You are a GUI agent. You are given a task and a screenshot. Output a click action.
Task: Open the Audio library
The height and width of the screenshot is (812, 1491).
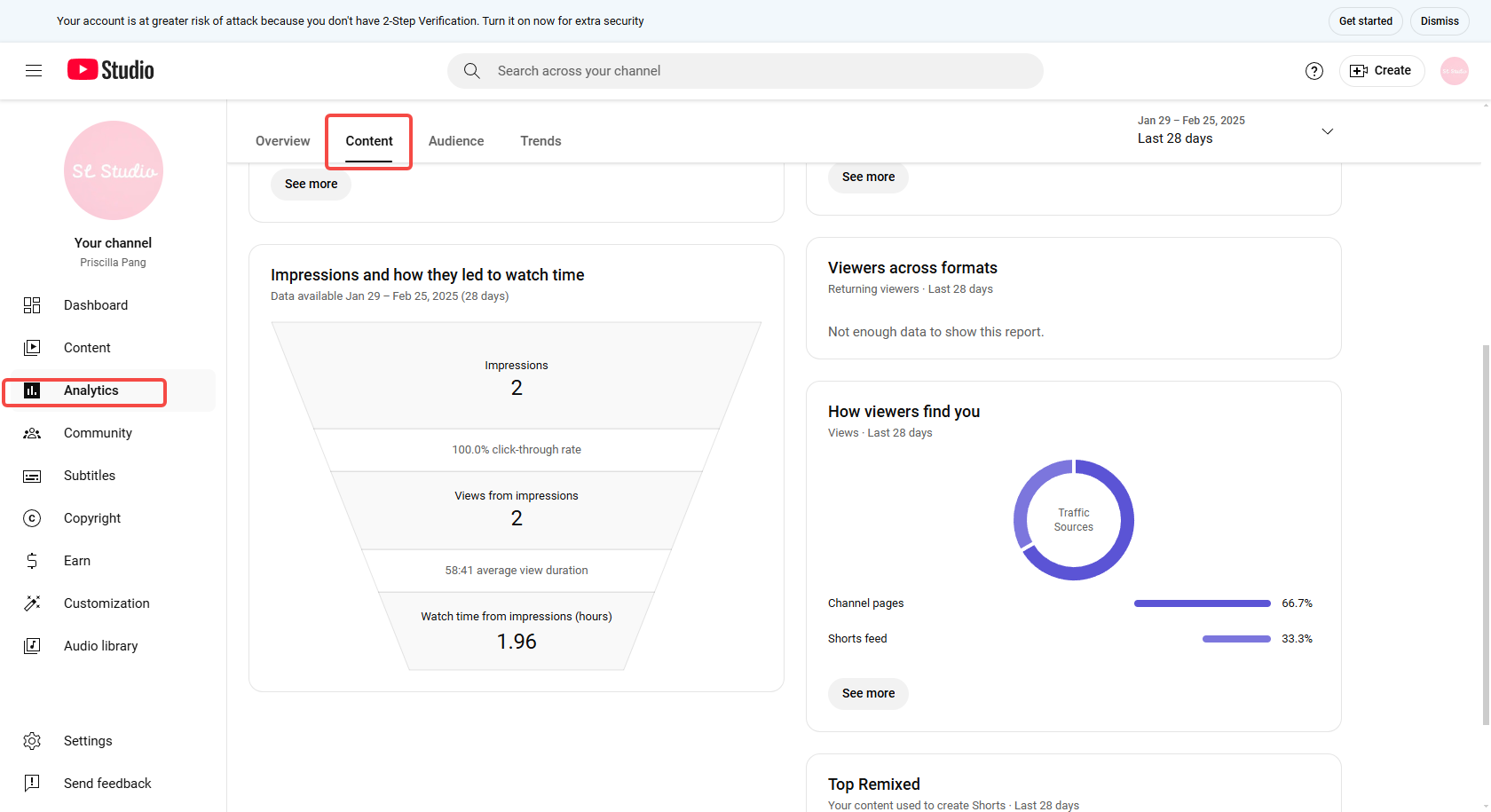(100, 645)
